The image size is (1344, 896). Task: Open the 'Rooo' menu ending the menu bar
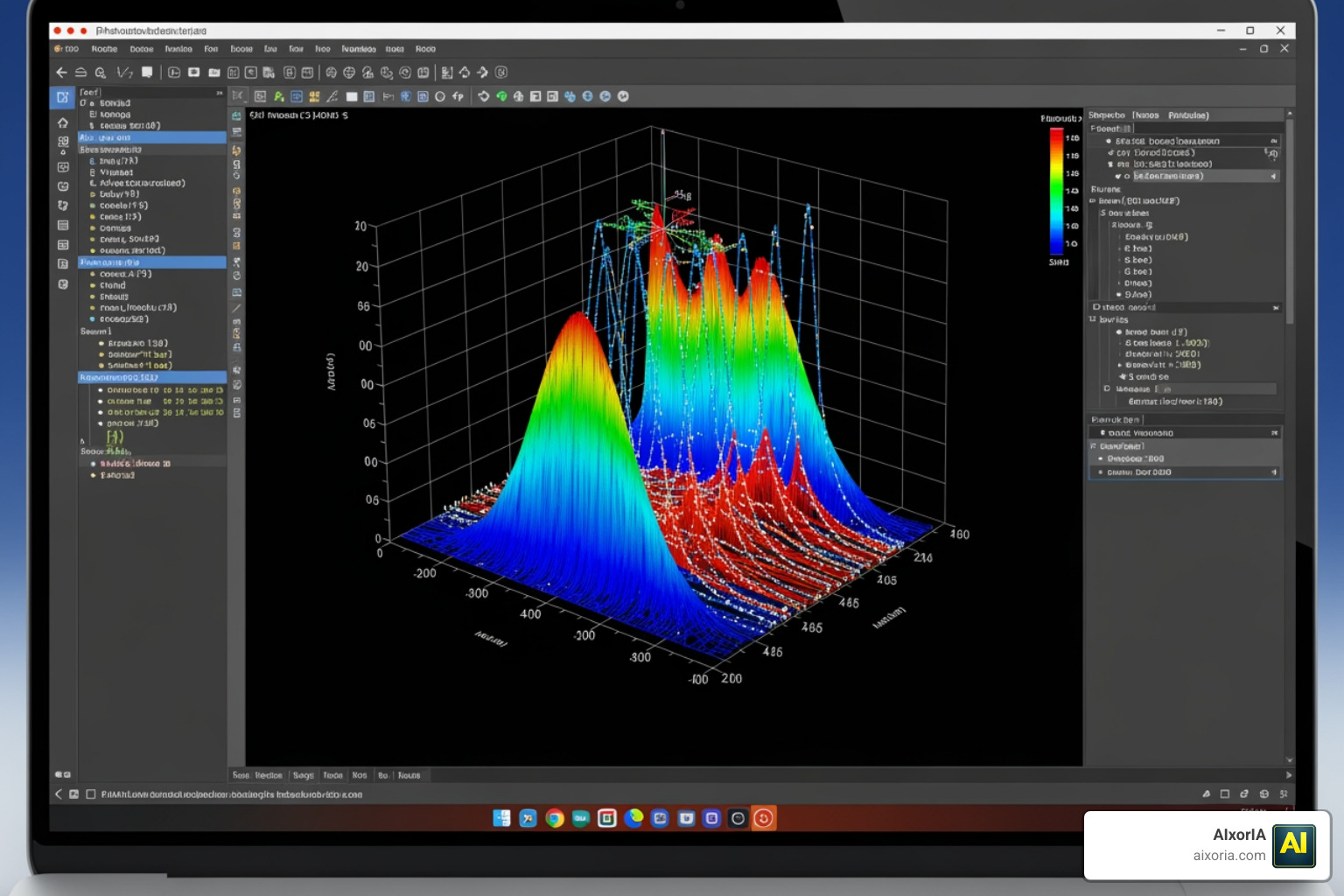pyautogui.click(x=425, y=49)
